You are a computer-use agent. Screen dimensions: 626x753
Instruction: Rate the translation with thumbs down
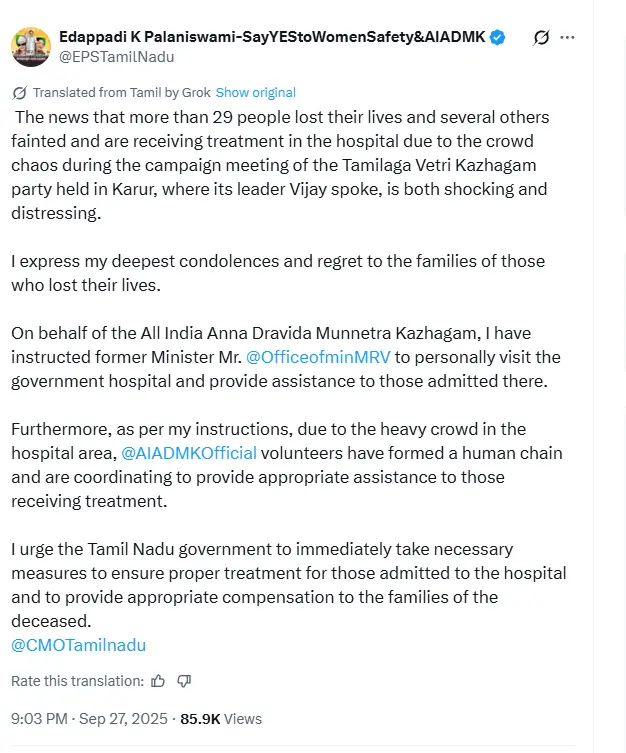[x=184, y=681]
